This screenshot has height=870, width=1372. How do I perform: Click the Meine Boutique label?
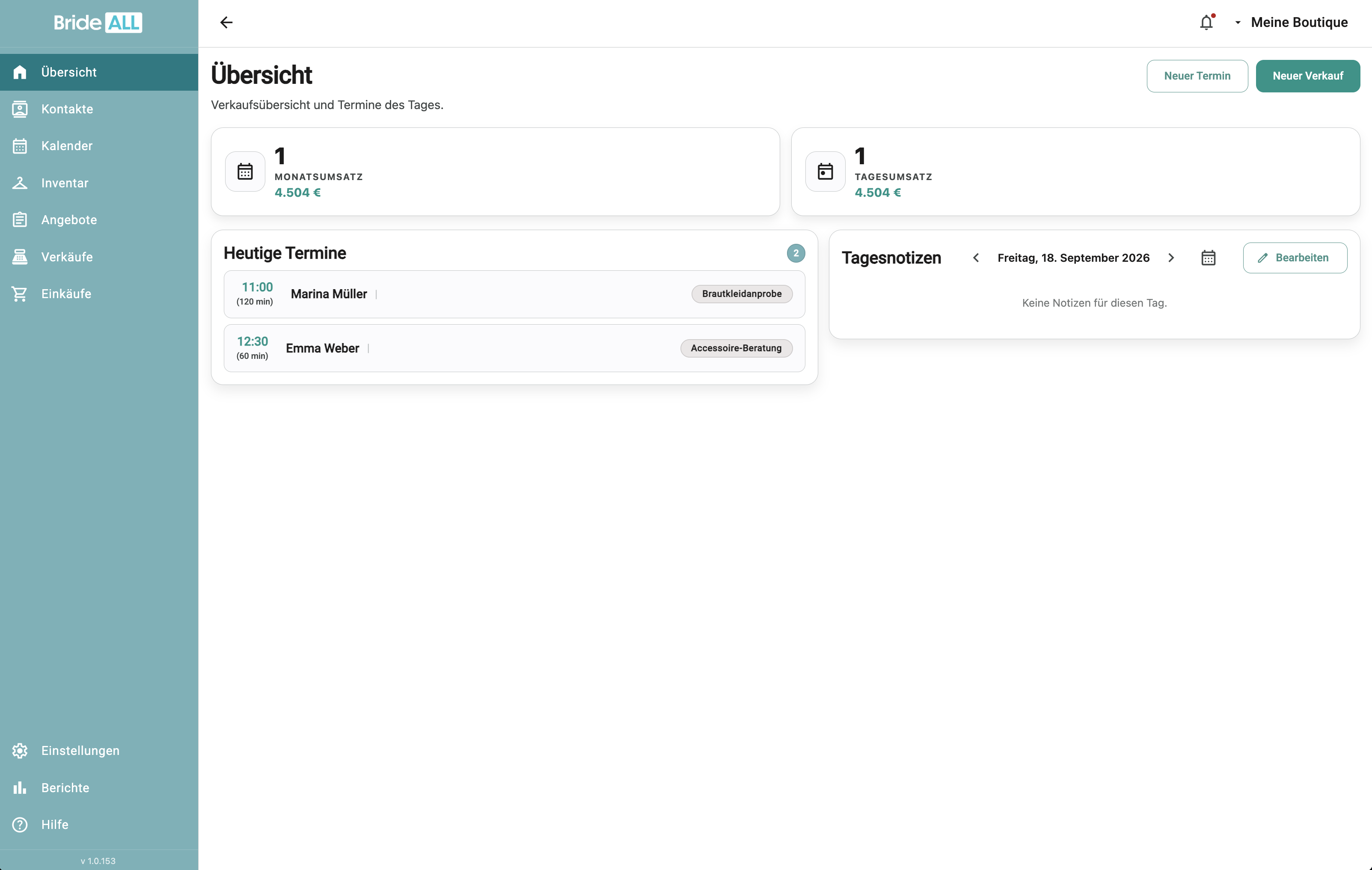[1299, 22]
